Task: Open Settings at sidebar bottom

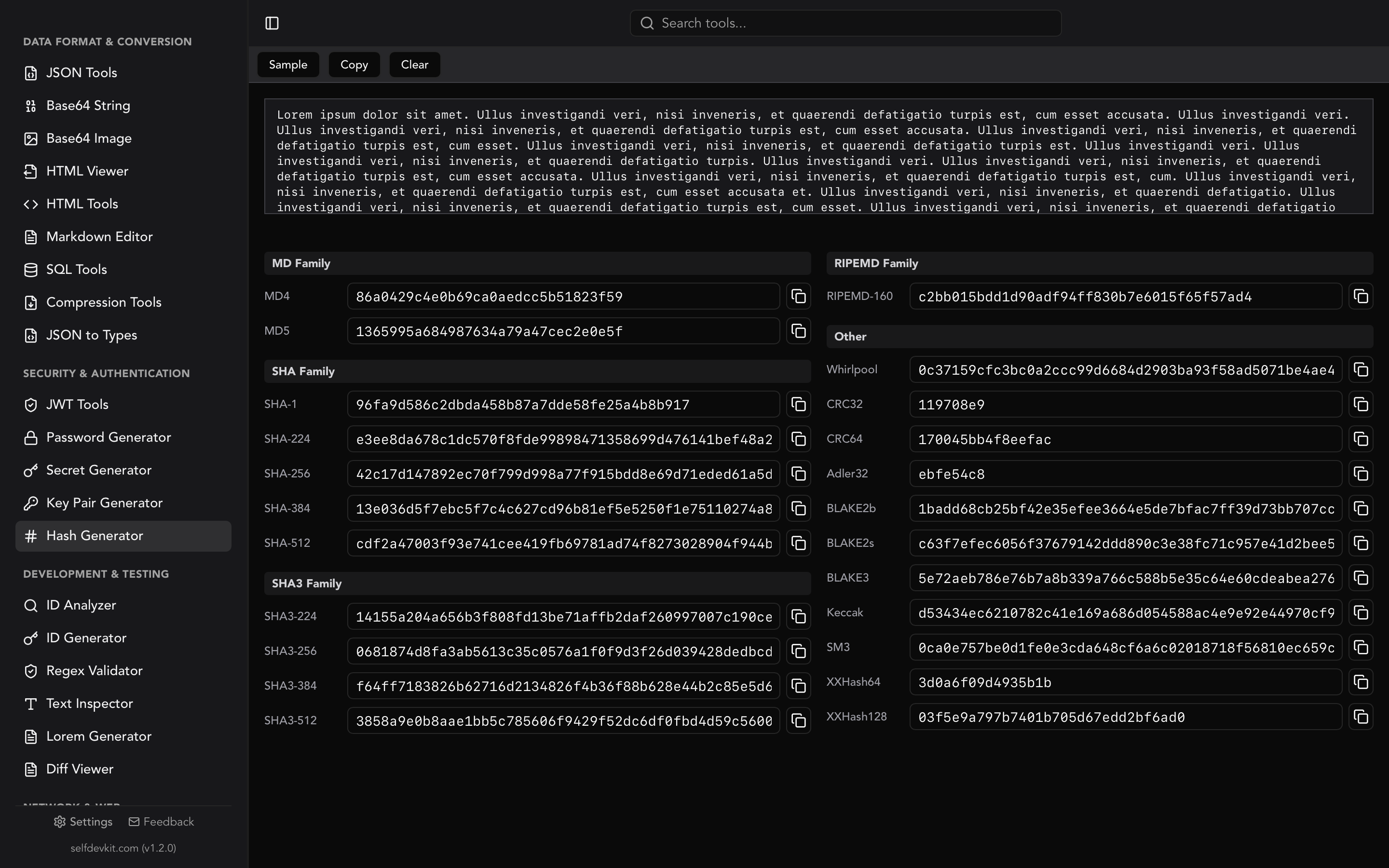Action: click(x=83, y=822)
